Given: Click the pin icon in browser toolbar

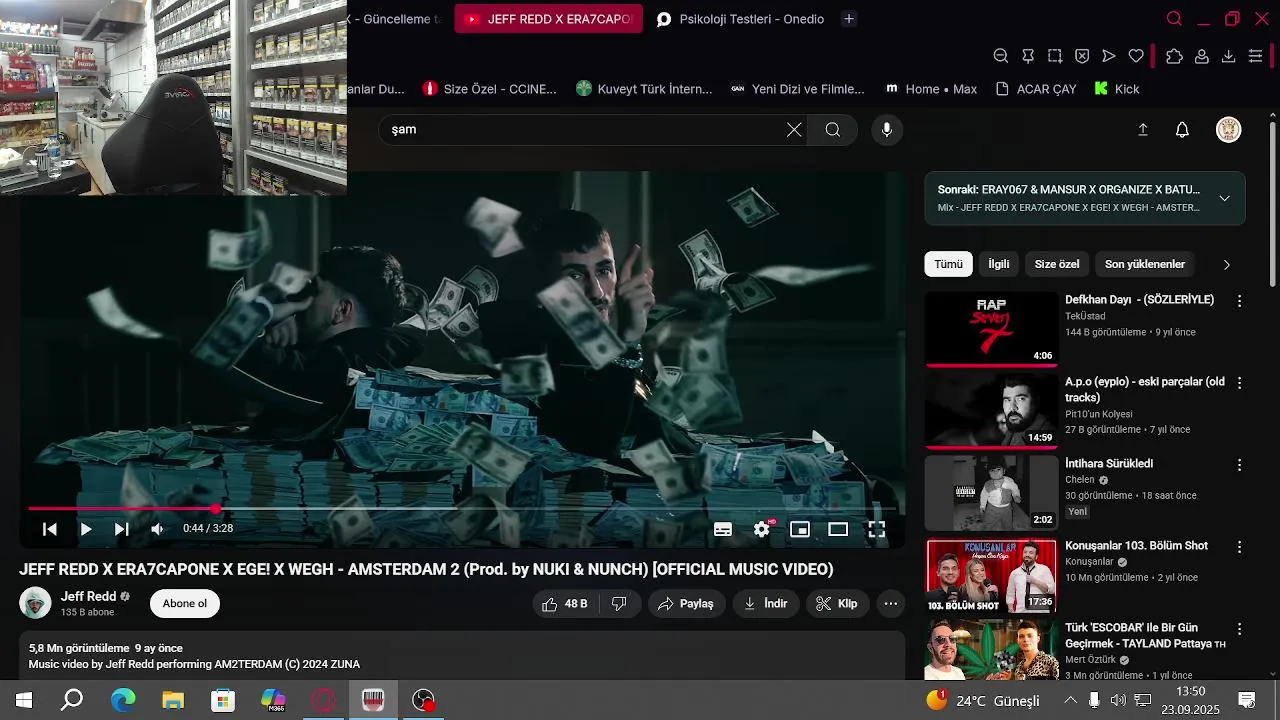Looking at the screenshot, I should click(1028, 56).
